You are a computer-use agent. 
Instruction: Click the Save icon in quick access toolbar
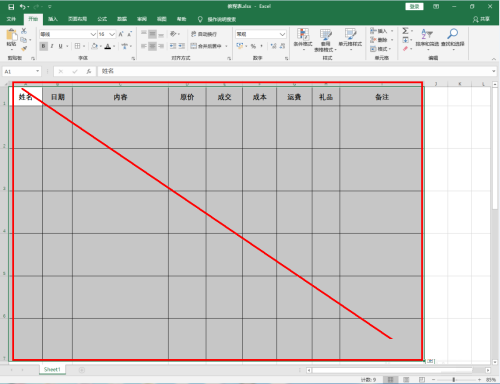pyautogui.click(x=11, y=7)
